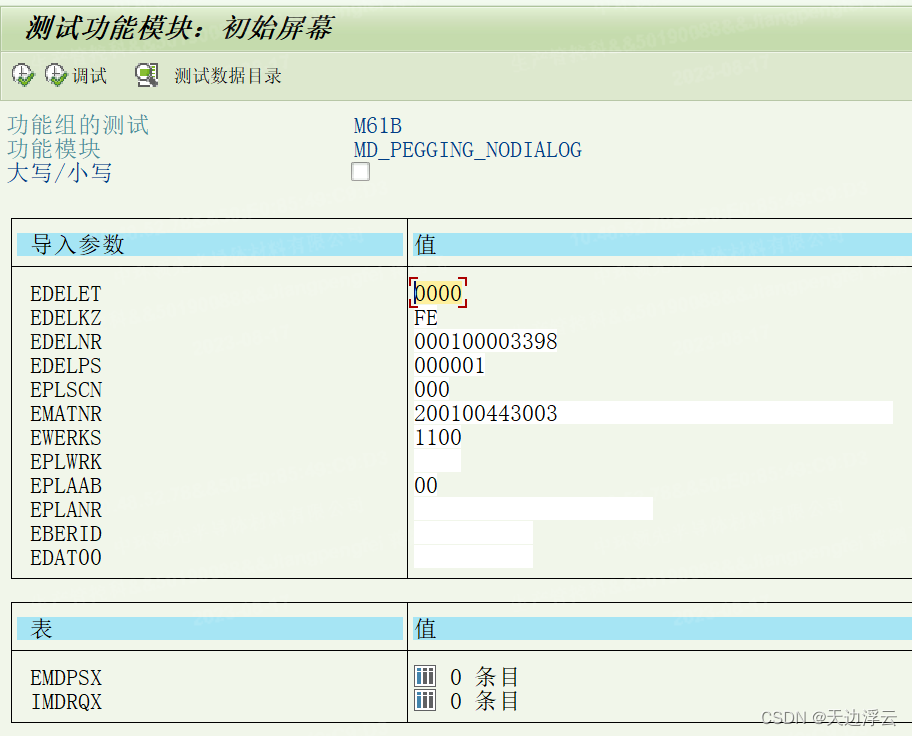This screenshot has width=912, height=736.
Task: Click the EDELNR field with 000100003398
Action: coord(485,341)
